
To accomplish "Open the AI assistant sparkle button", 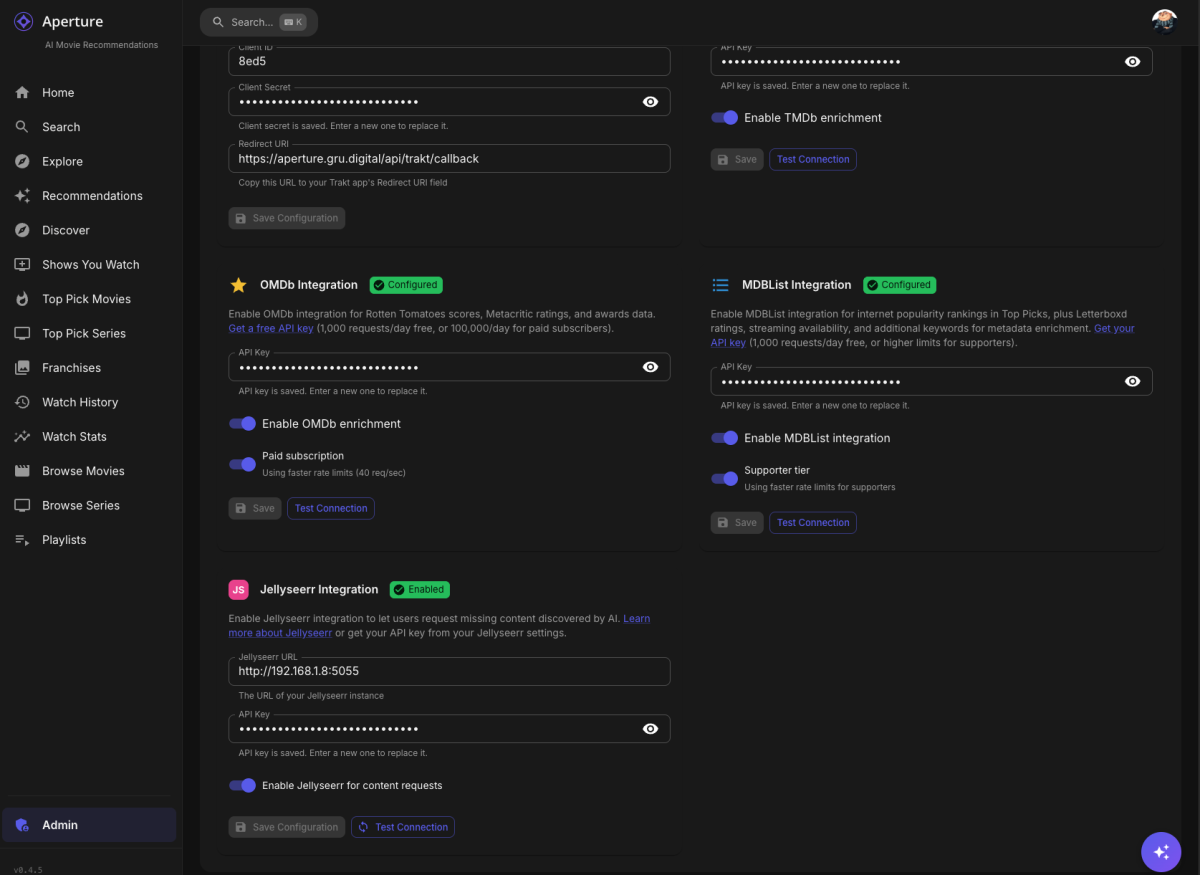I will click(1161, 852).
